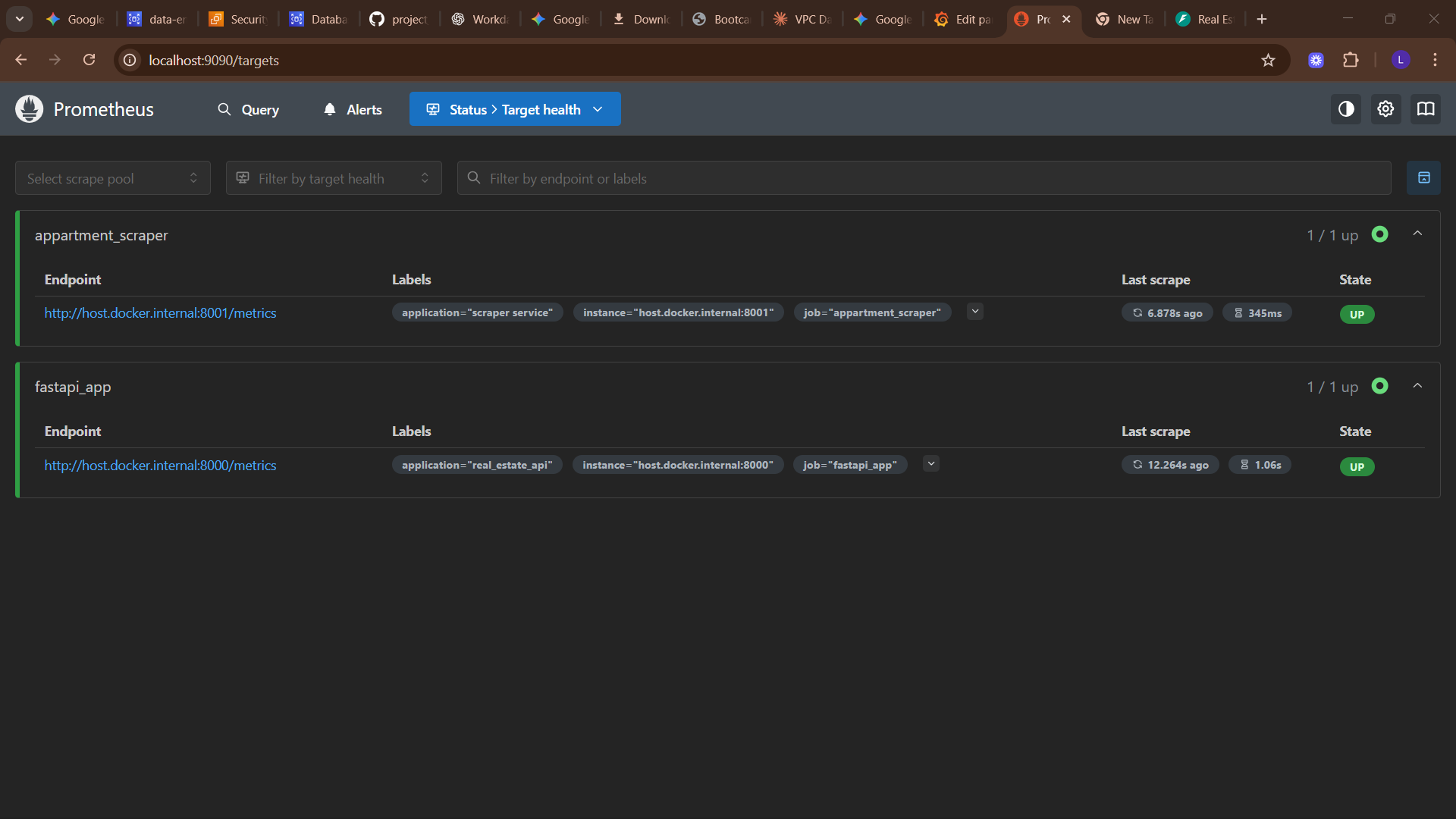Click the 6.878s ago last scrape badge
This screenshot has height=819, width=1456.
click(1167, 313)
